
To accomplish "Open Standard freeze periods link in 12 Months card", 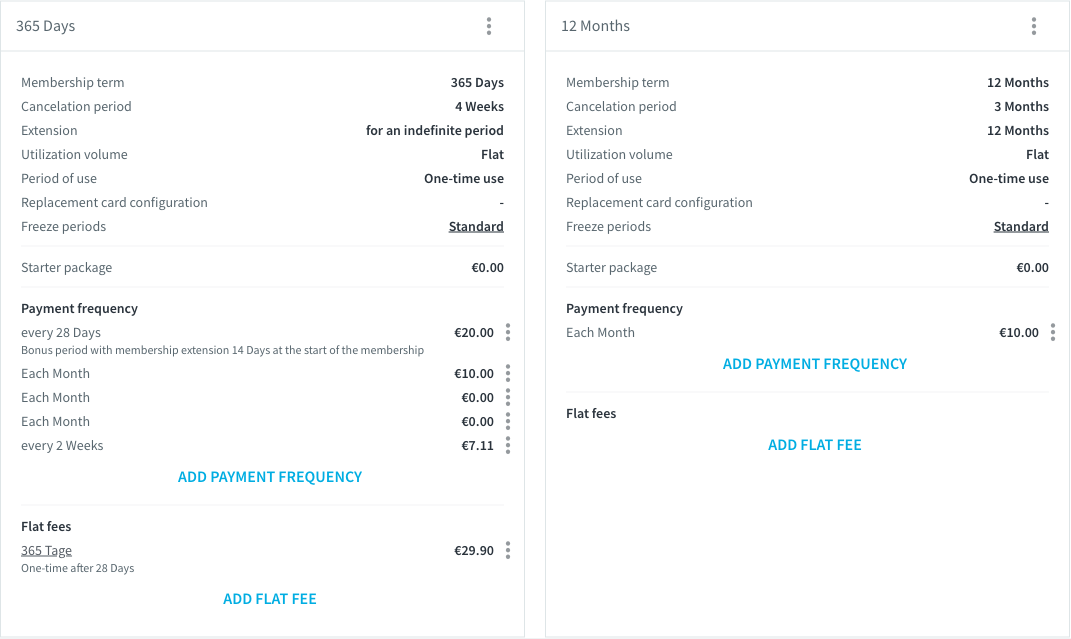I will [1021, 227].
